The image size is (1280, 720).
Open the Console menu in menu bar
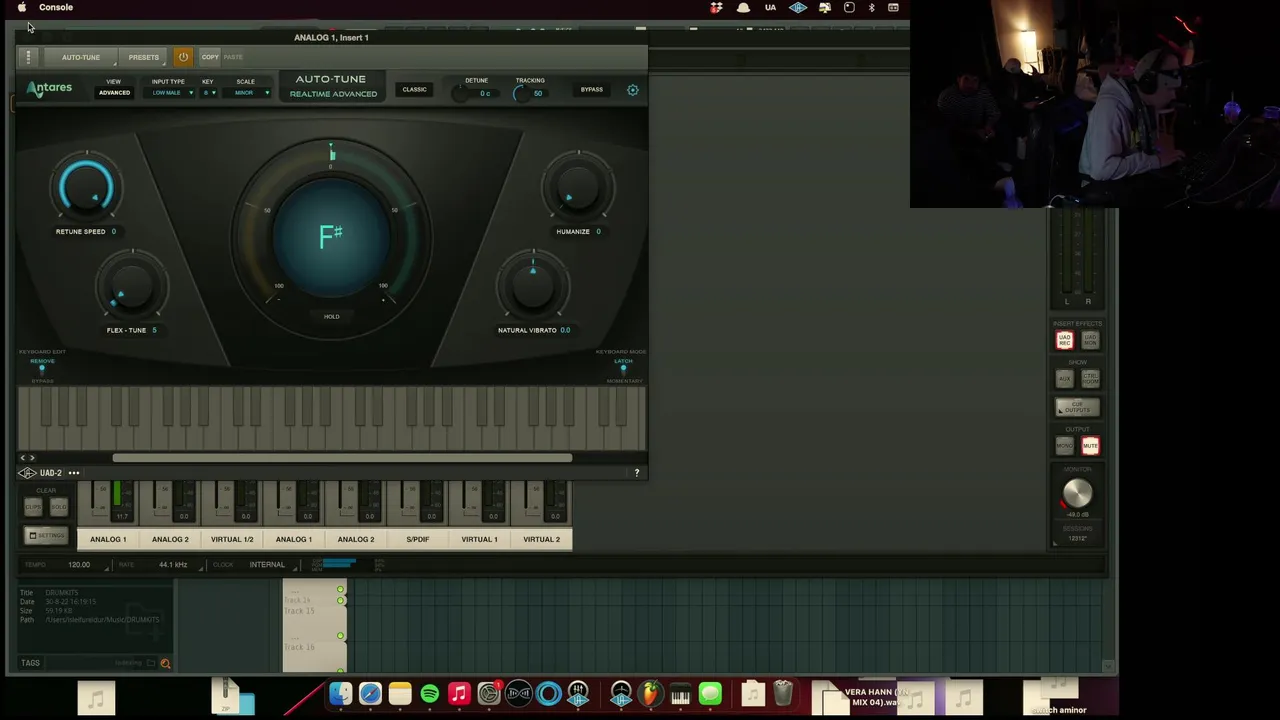(56, 7)
